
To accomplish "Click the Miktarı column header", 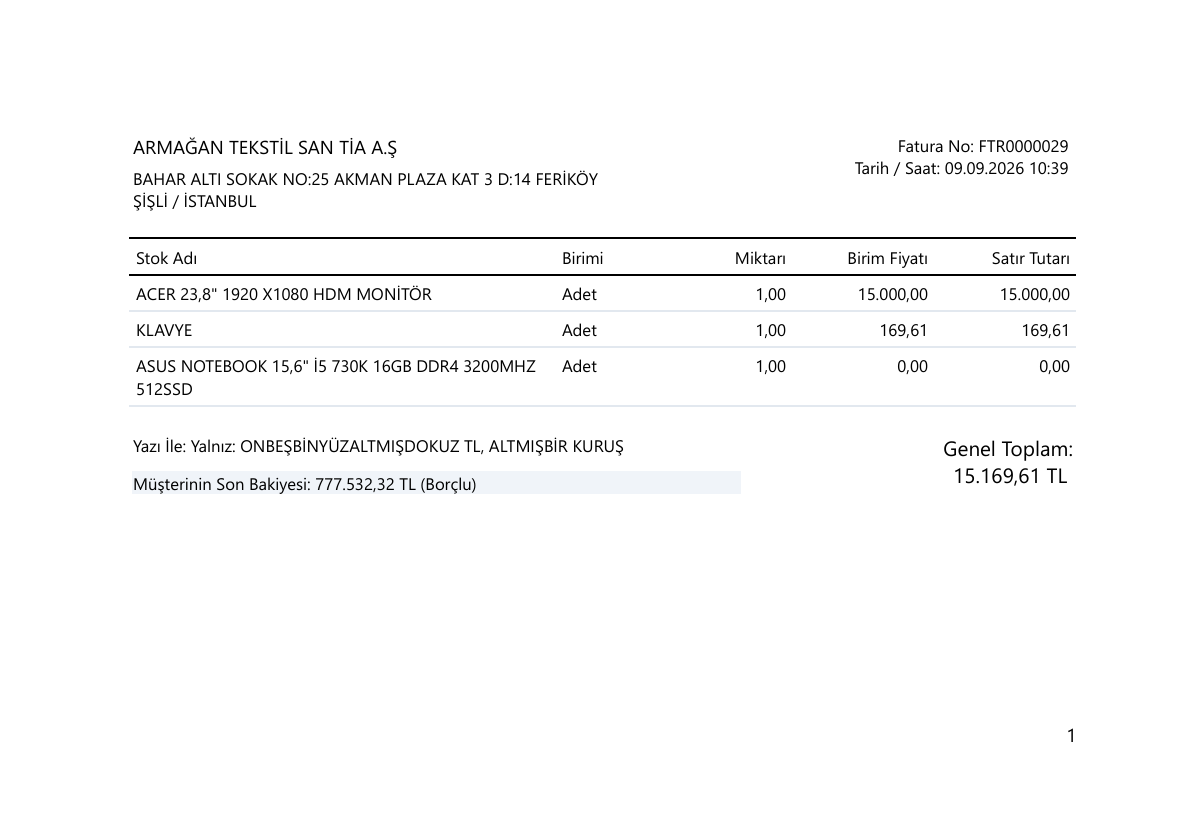I will [x=760, y=259].
